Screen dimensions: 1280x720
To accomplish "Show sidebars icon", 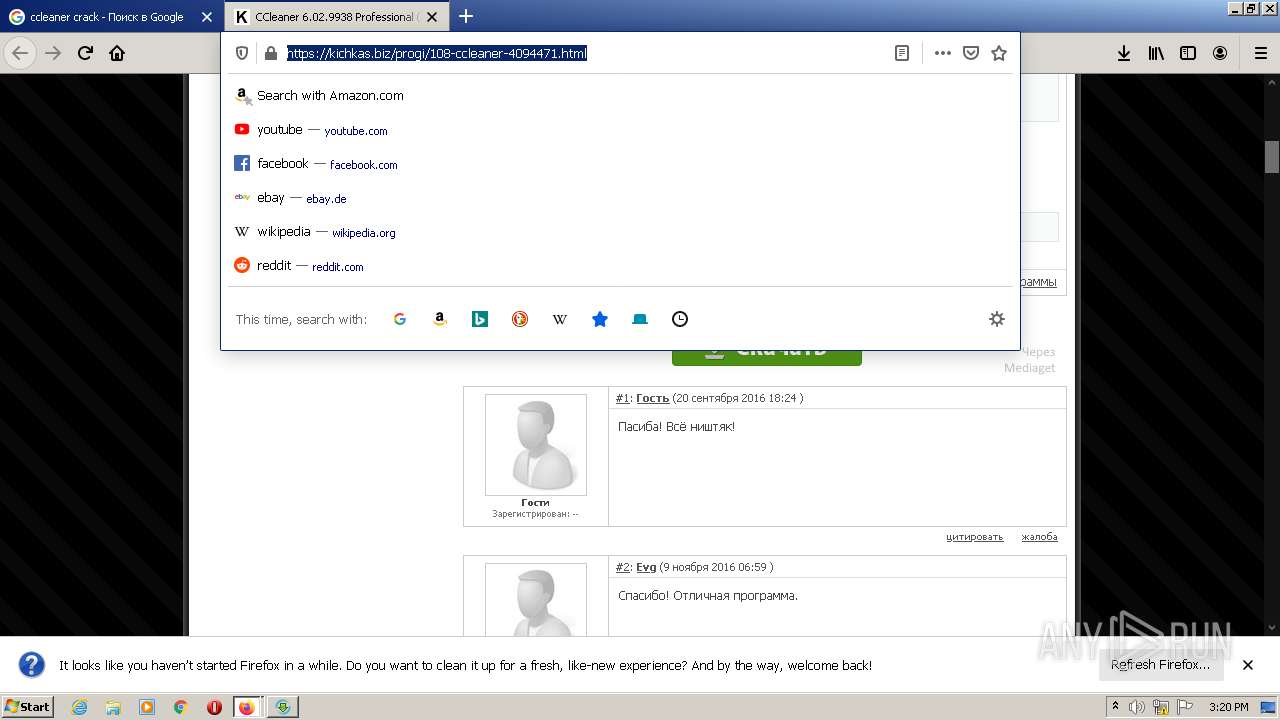I will (x=1188, y=53).
